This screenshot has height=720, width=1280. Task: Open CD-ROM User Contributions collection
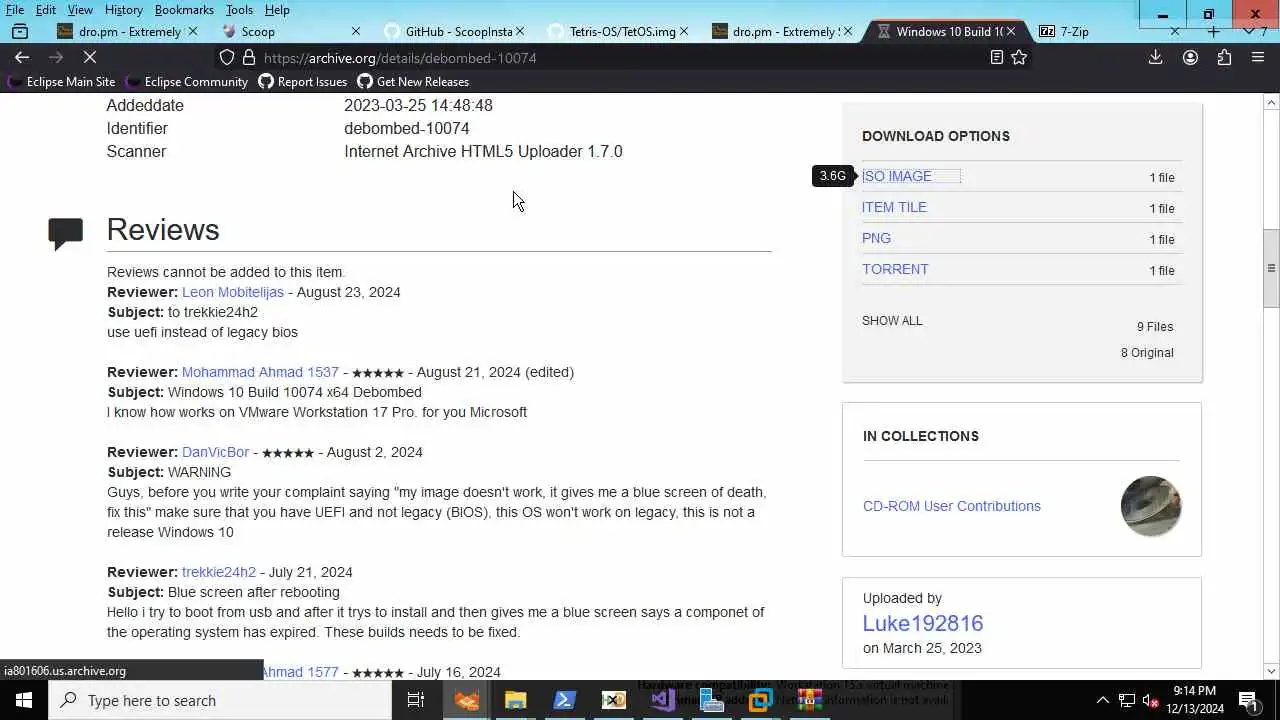tap(952, 506)
